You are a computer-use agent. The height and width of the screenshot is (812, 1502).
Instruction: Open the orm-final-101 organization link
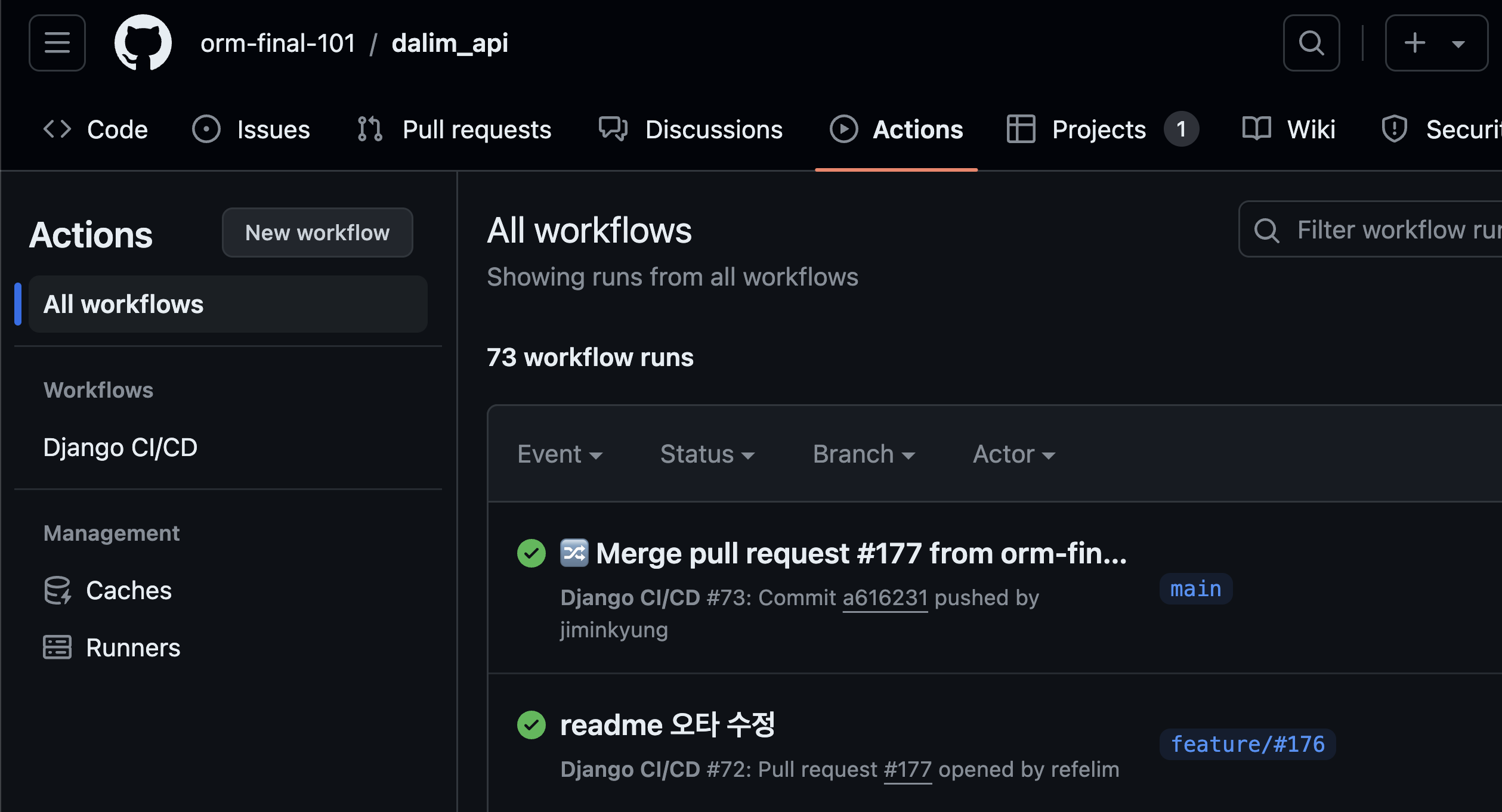pos(278,43)
